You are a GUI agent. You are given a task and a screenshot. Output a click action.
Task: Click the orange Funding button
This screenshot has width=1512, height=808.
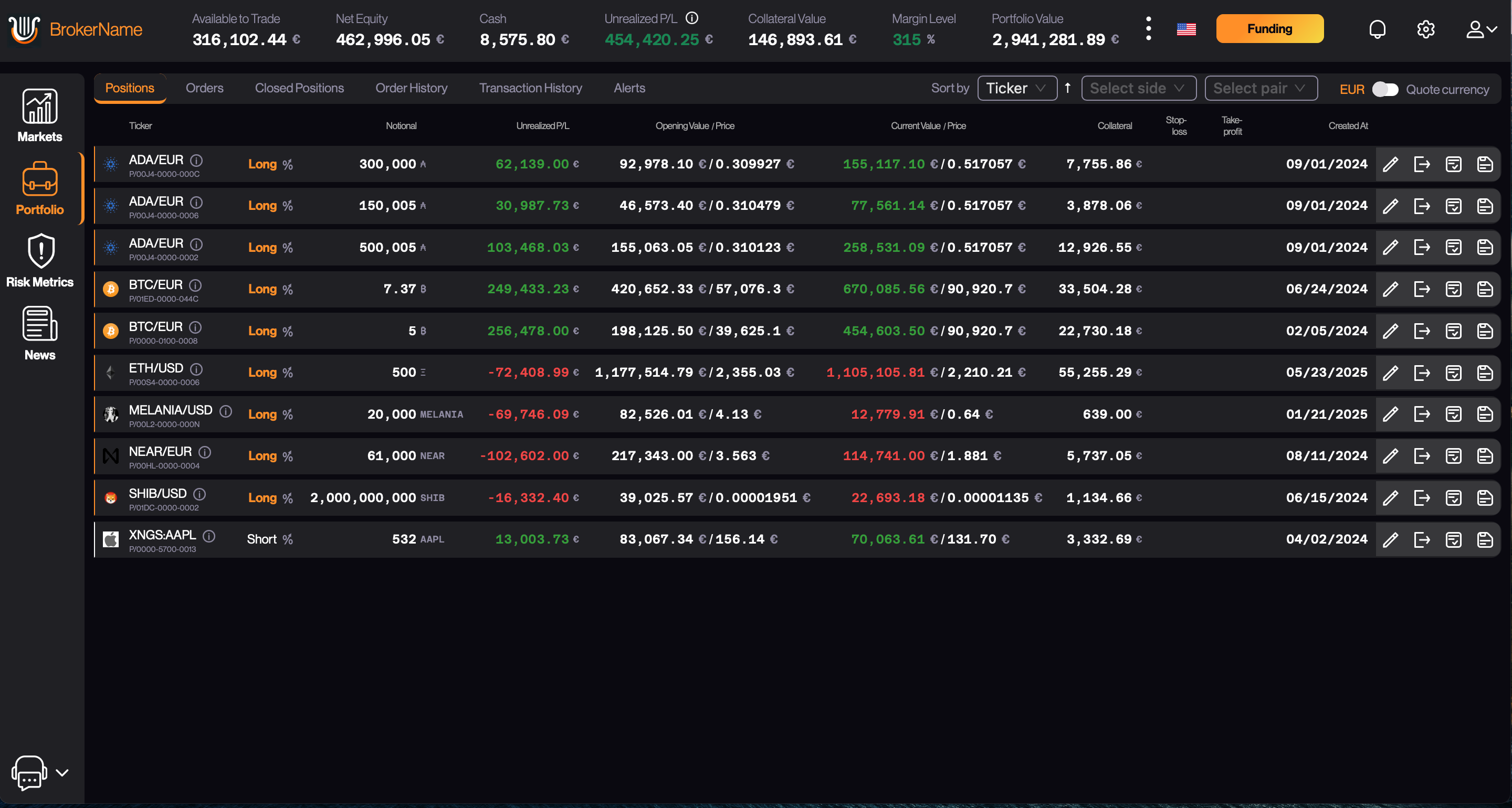[1269, 29]
